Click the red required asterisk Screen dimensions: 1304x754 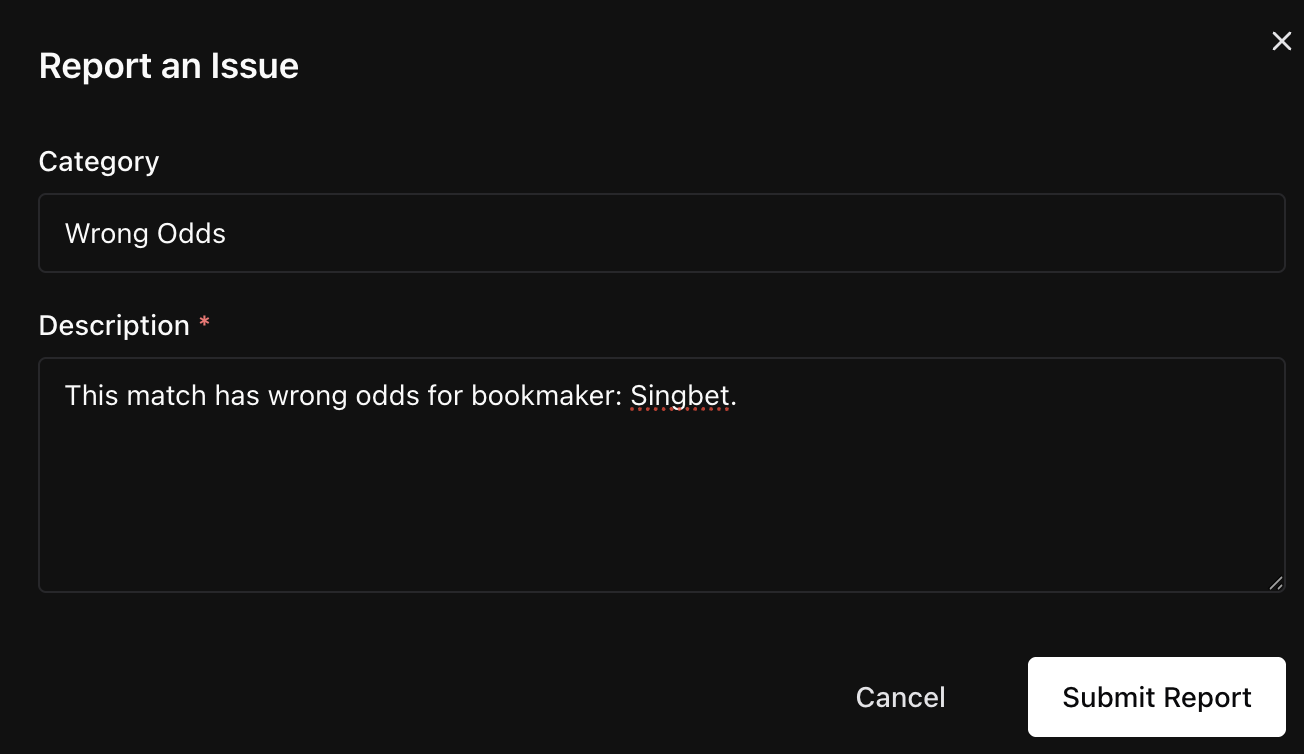(x=205, y=324)
